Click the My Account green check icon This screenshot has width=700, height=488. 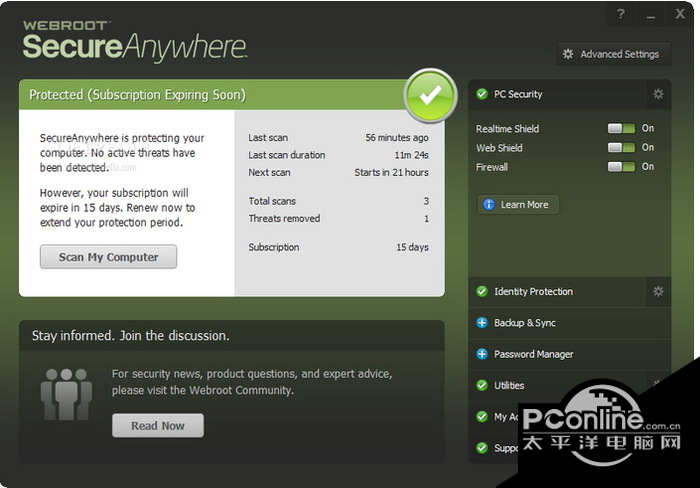[x=482, y=417]
